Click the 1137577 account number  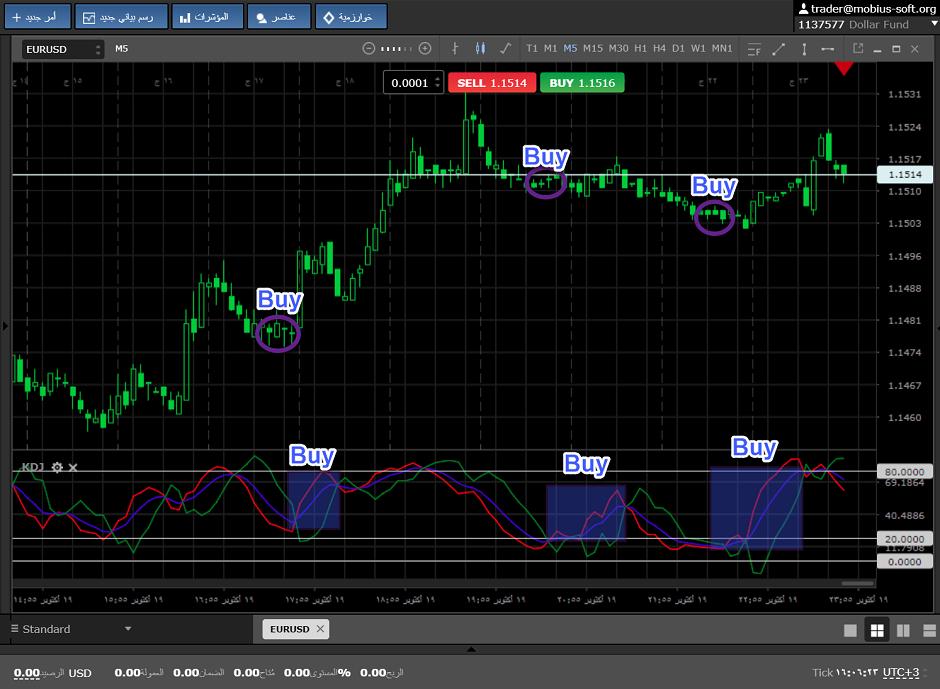click(821, 25)
